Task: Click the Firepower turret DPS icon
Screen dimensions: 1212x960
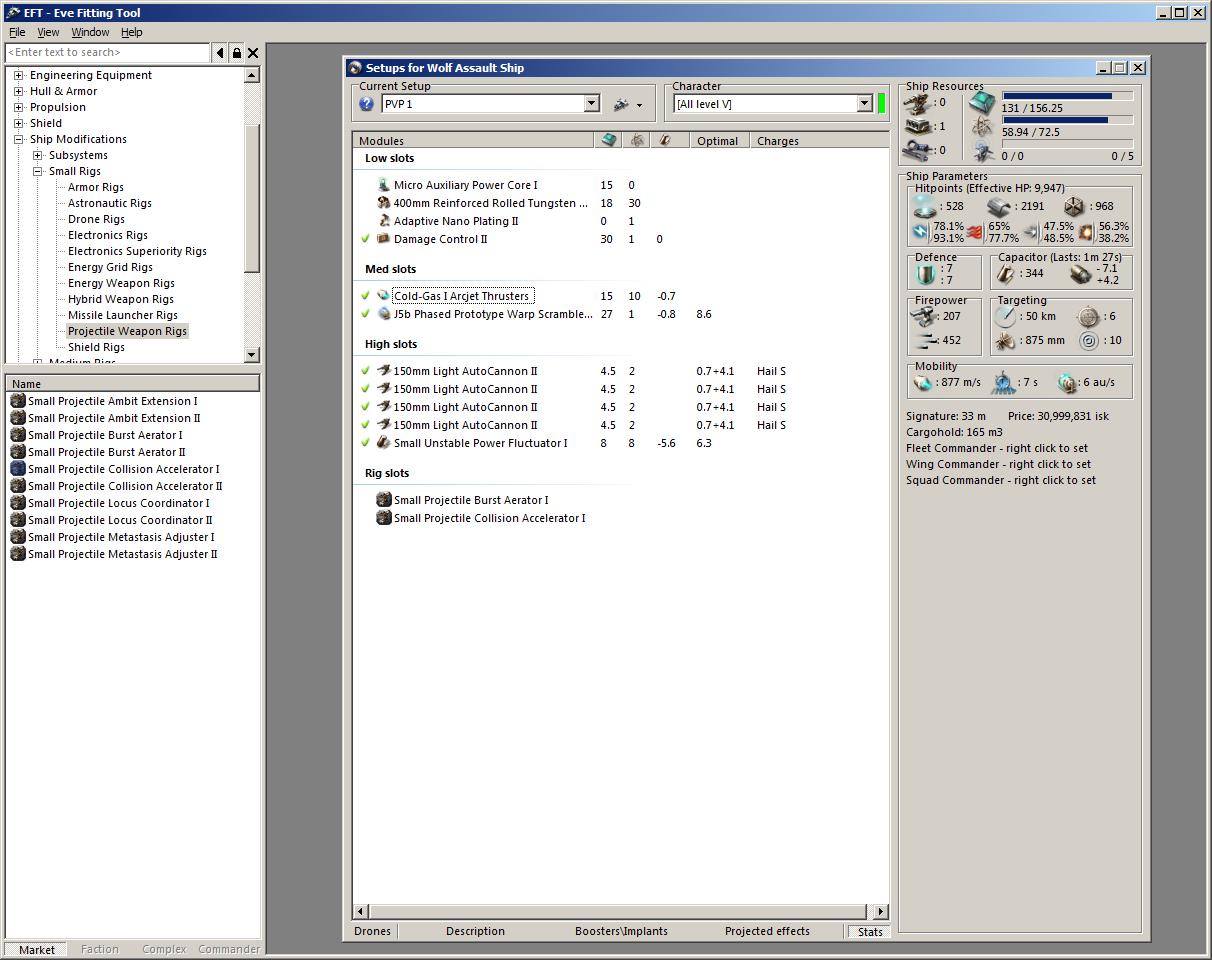Action: tap(925, 316)
